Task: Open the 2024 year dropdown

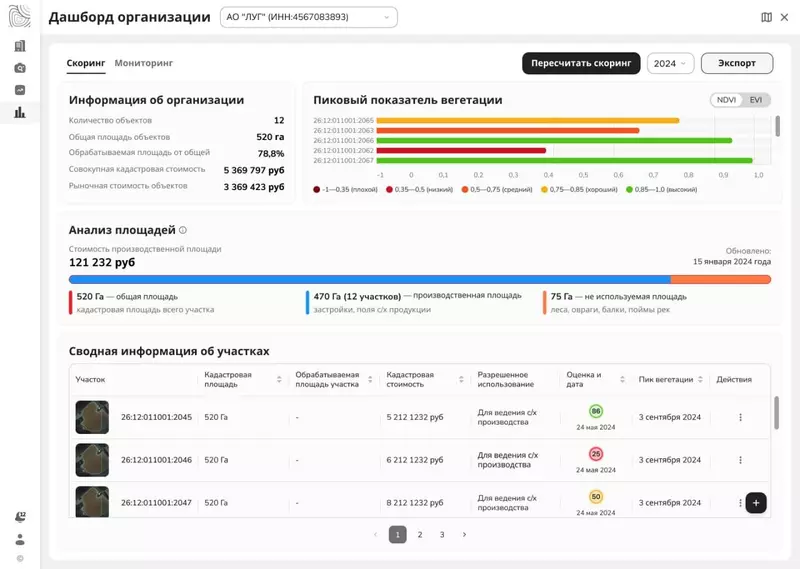Action: 670,63
